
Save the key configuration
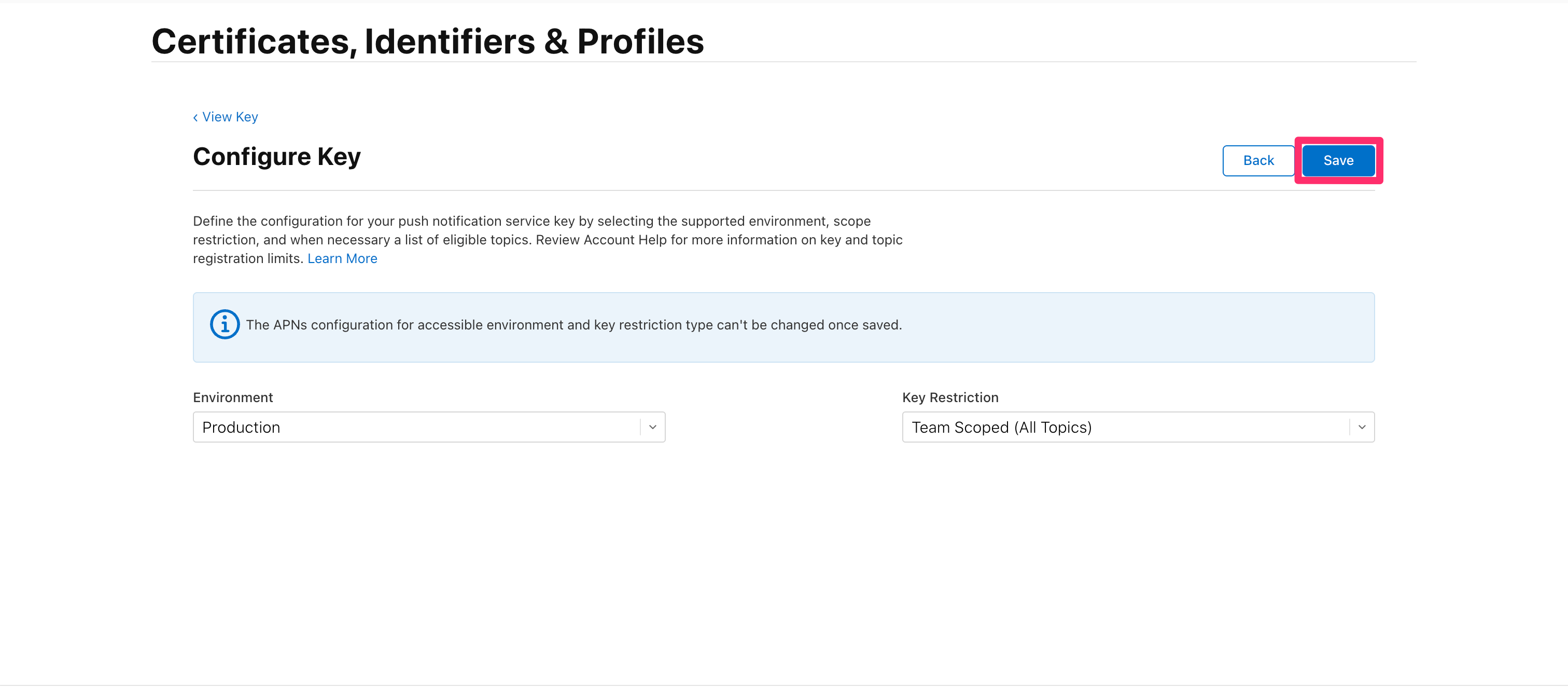(1338, 161)
